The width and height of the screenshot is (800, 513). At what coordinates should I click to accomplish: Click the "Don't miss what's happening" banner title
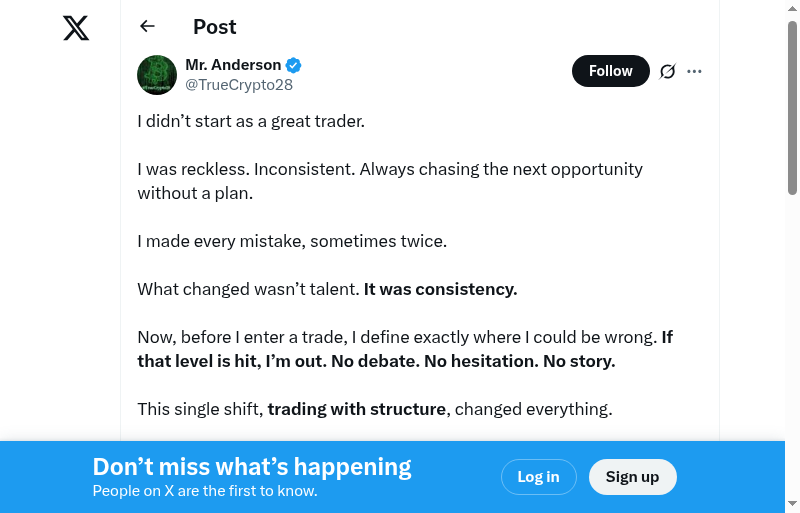[252, 467]
